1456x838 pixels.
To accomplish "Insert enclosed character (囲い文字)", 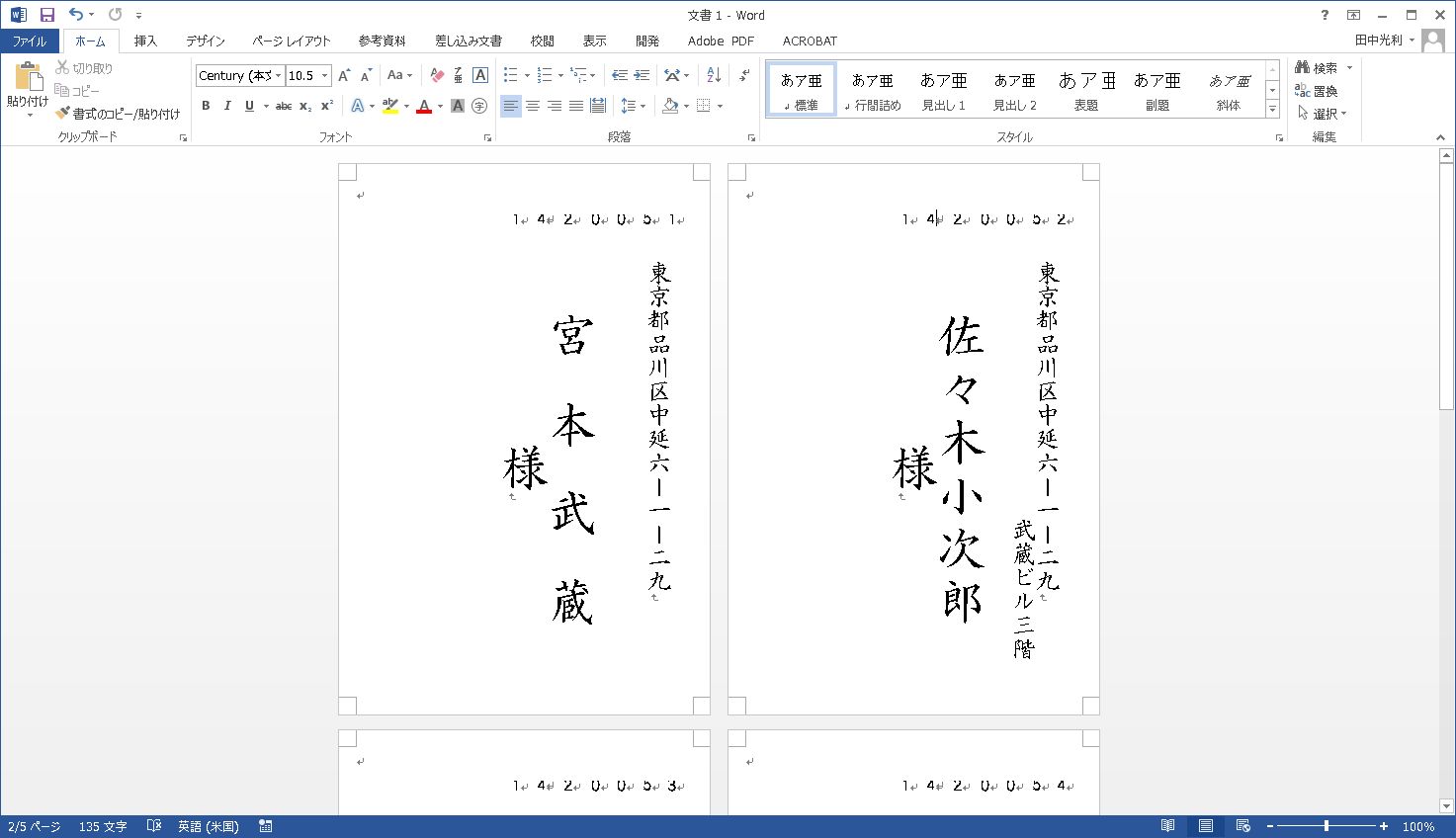I will pos(479,106).
